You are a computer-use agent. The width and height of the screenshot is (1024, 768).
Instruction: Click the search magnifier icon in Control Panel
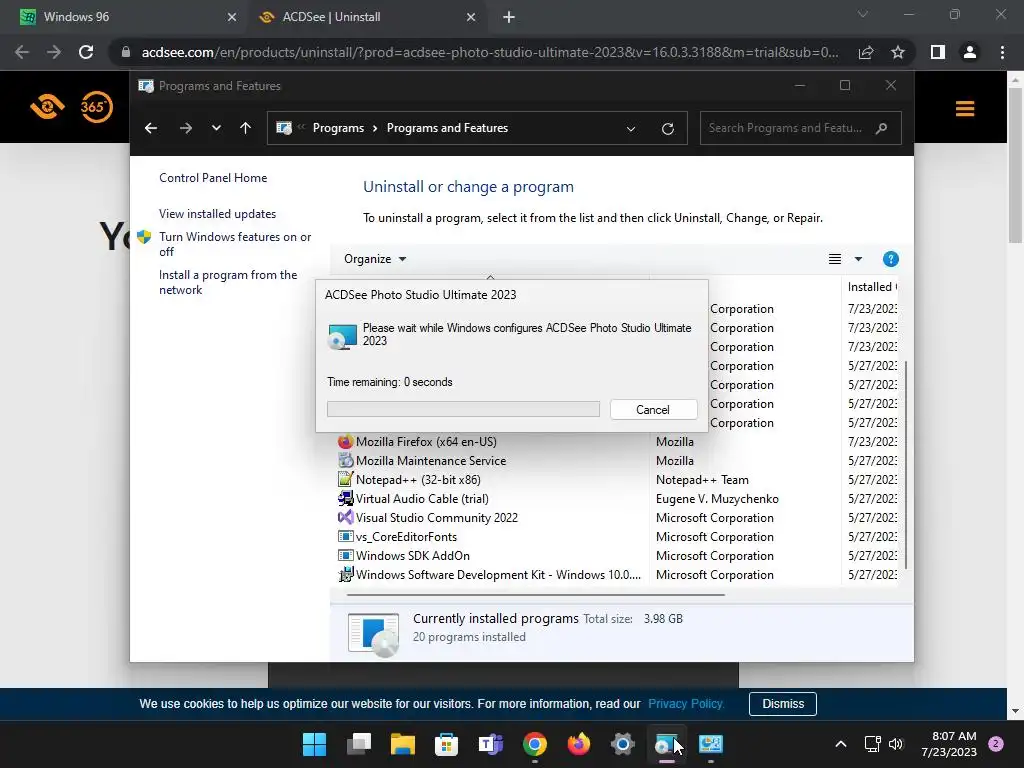pos(882,128)
